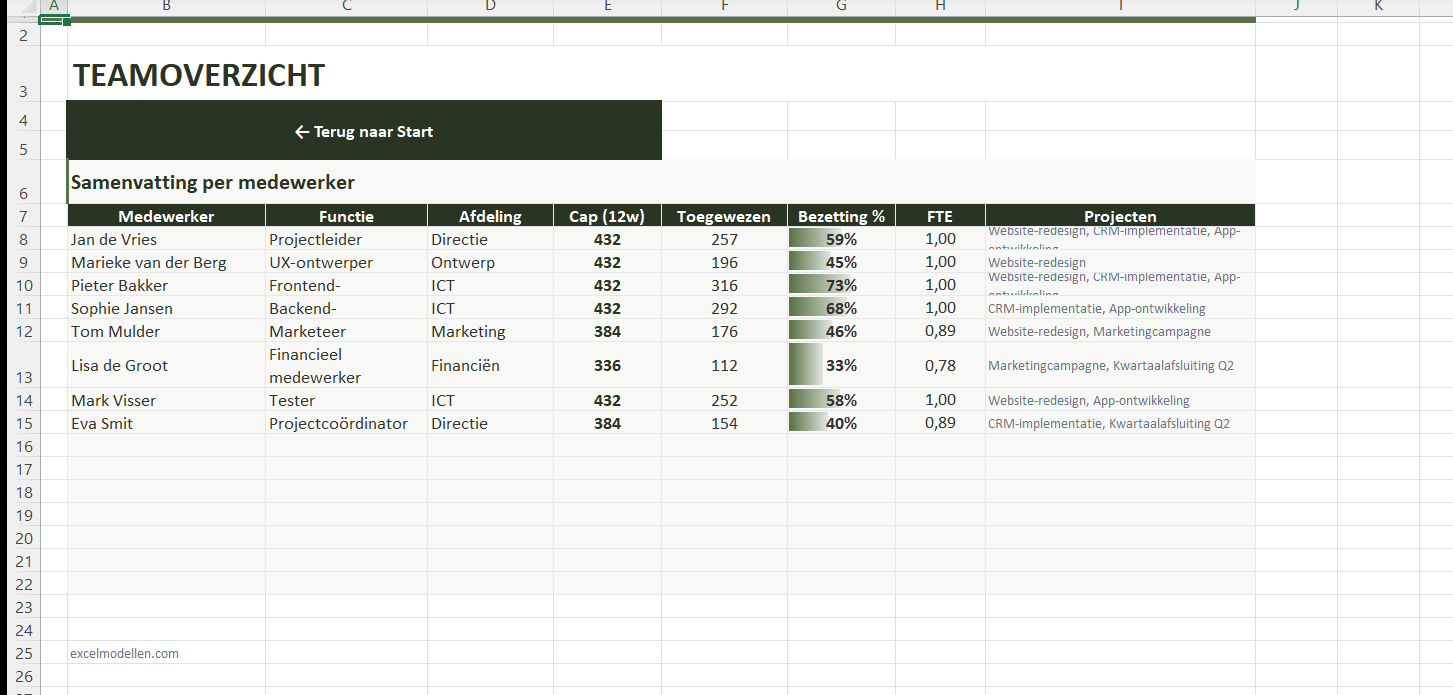Click Sophie Jansen's Toegewezen value 292
Screen dimensions: 1453x695
[724, 308]
